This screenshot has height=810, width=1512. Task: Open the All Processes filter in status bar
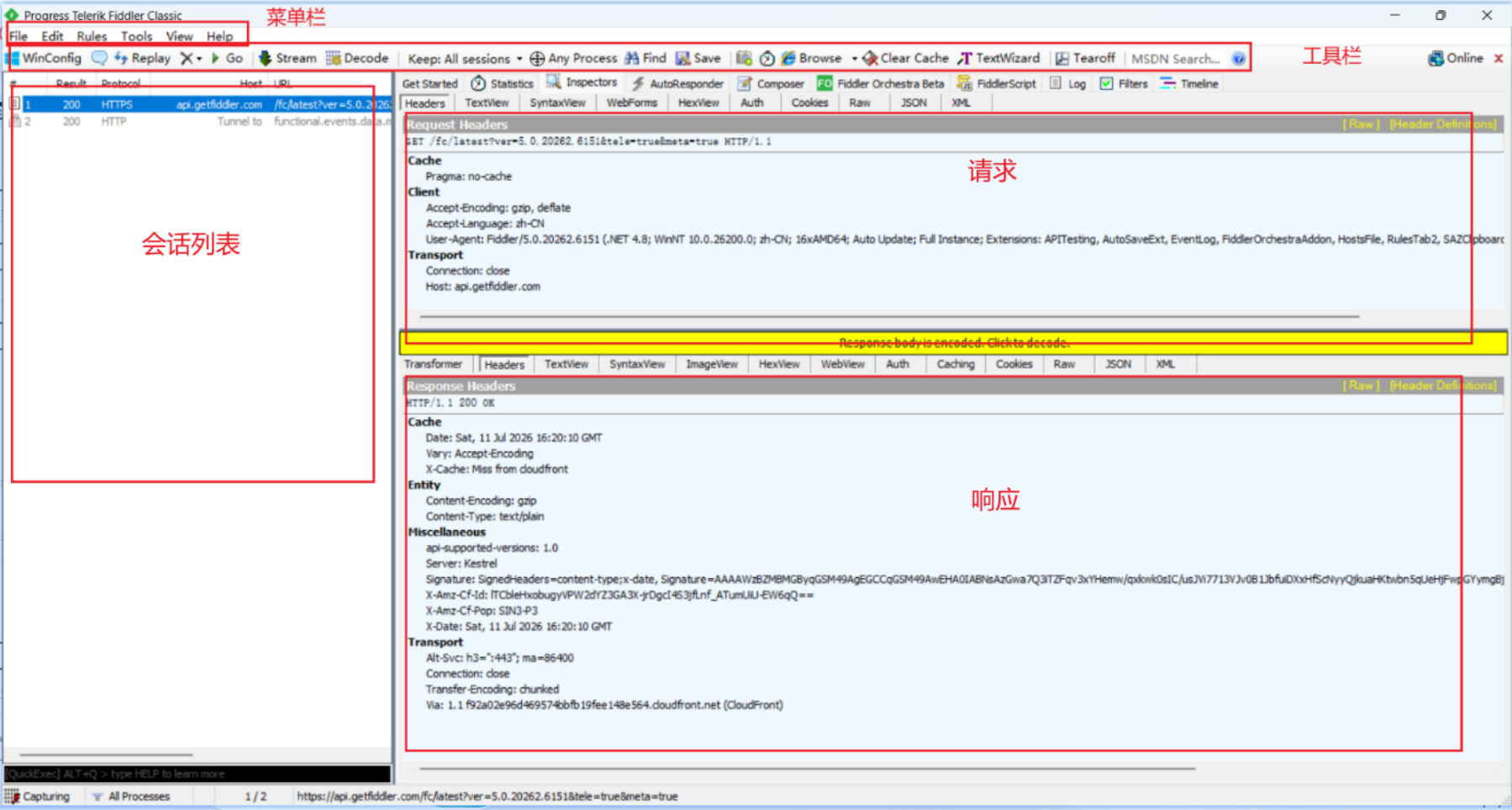tap(131, 796)
